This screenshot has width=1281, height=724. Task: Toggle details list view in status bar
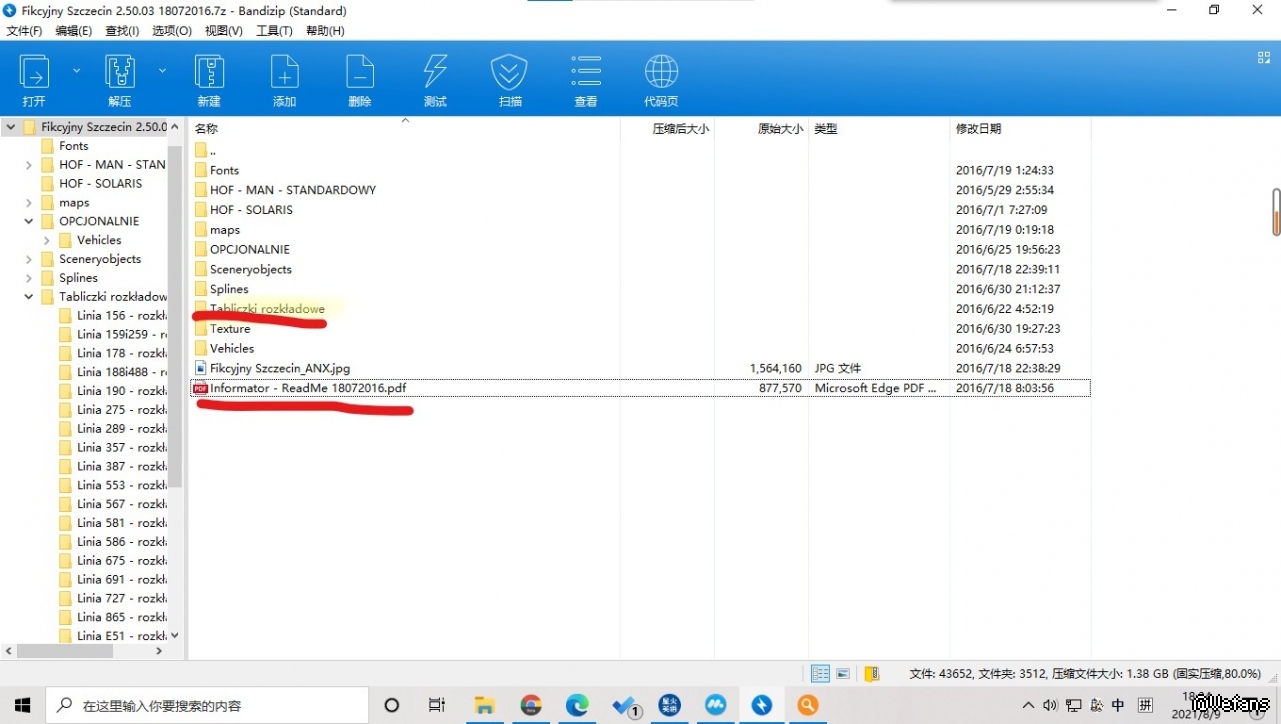pyautogui.click(x=820, y=674)
